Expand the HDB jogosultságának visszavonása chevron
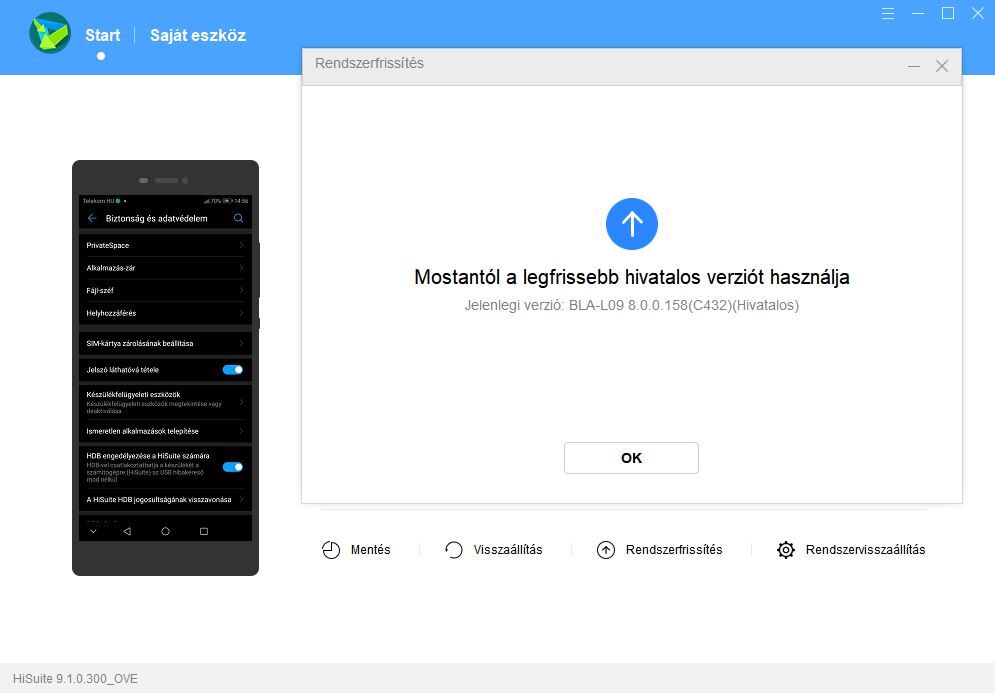995x693 pixels. (242, 499)
